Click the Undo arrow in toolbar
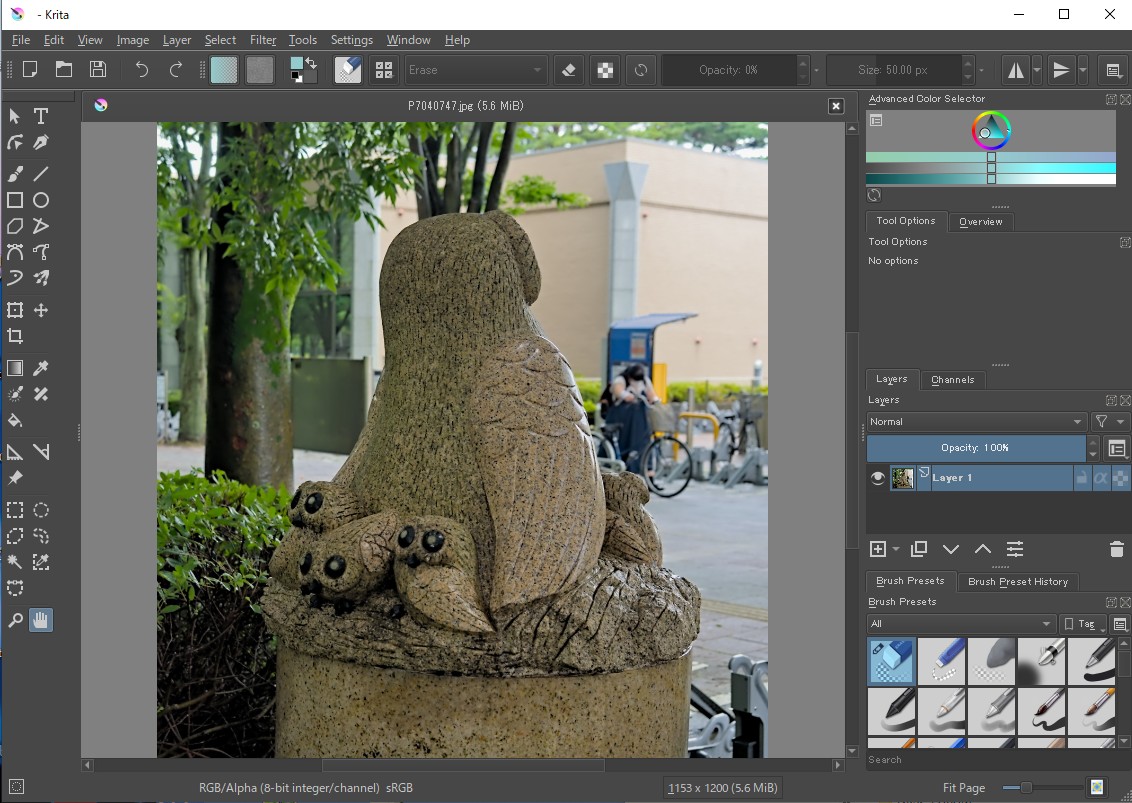 [x=142, y=69]
